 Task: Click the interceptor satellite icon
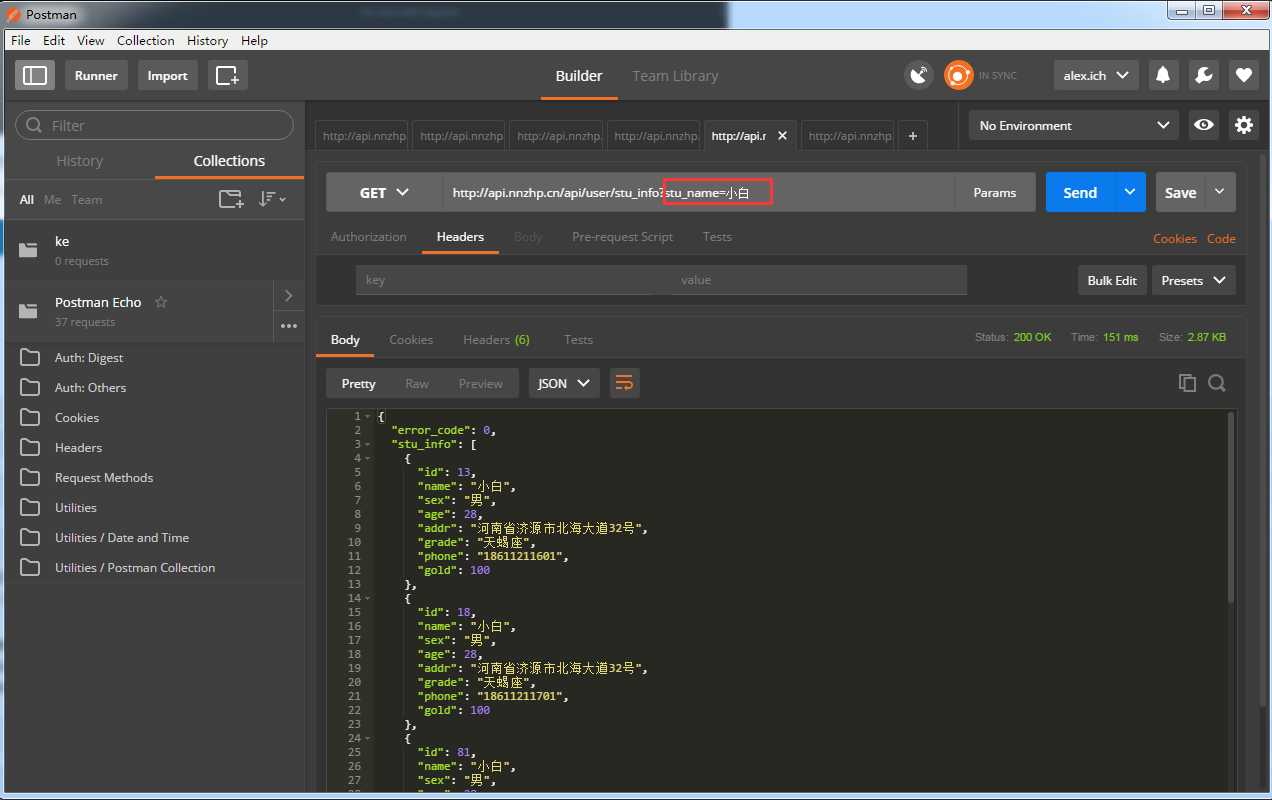pyautogui.click(x=918, y=75)
